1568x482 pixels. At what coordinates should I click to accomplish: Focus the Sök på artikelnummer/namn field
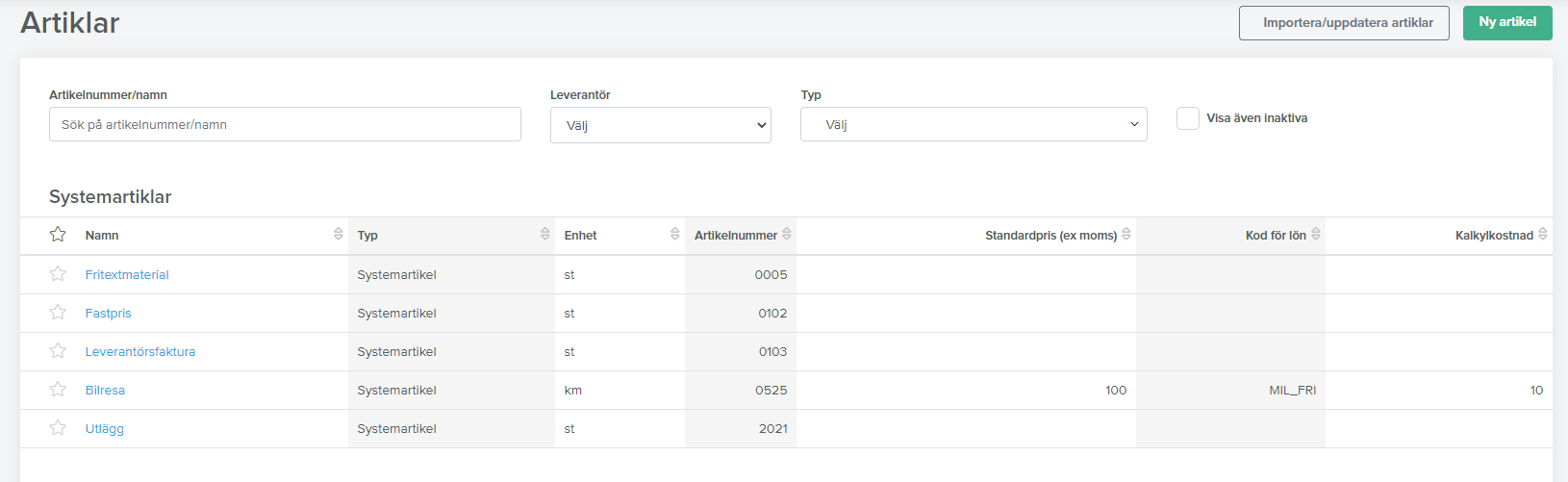285,124
